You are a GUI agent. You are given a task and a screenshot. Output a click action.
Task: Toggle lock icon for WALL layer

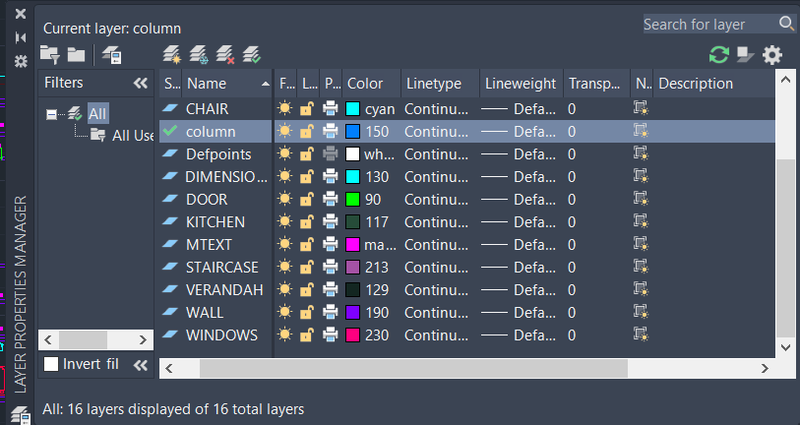coord(307,312)
